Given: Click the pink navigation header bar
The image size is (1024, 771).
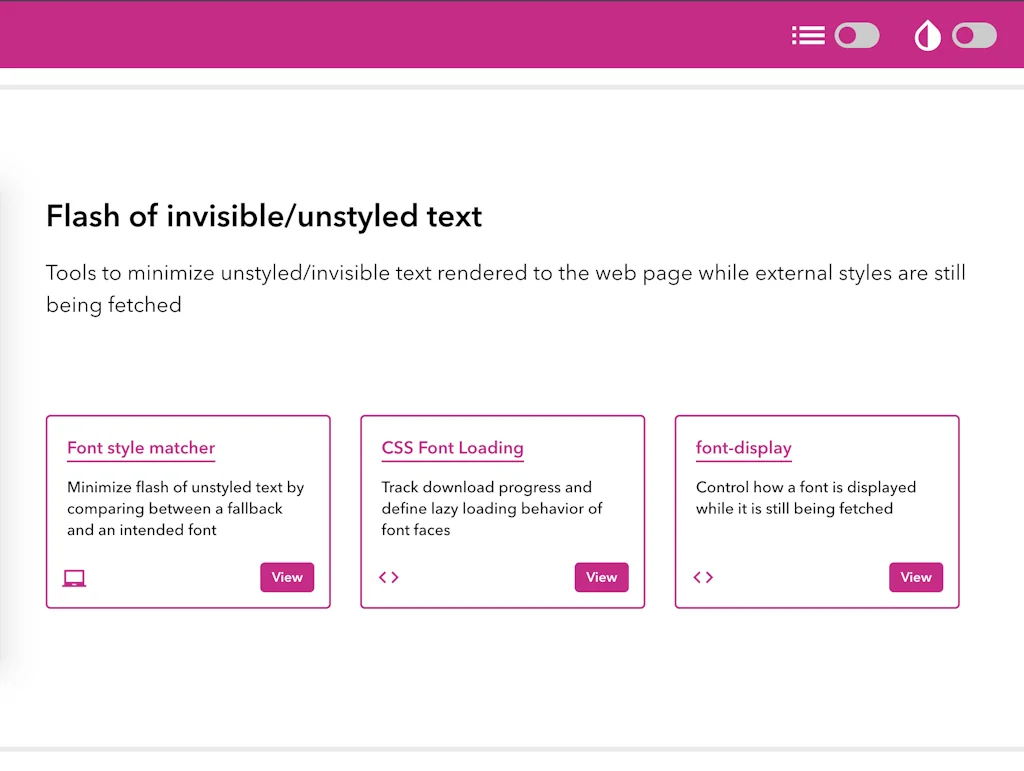Looking at the screenshot, I should coord(400,35).
